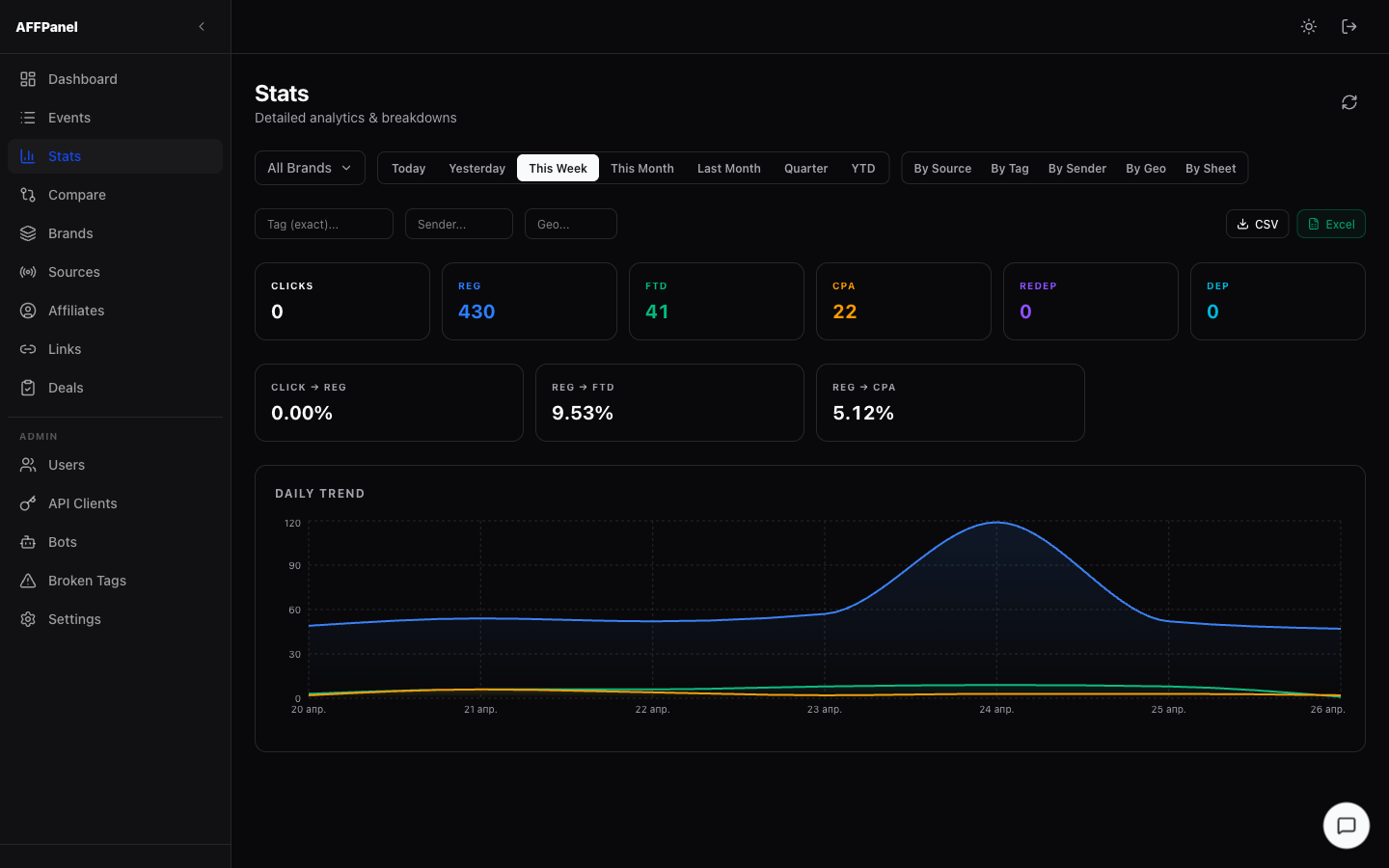Select the Events icon in sidebar
Viewport: 1389px width, 868px height.
[27, 117]
